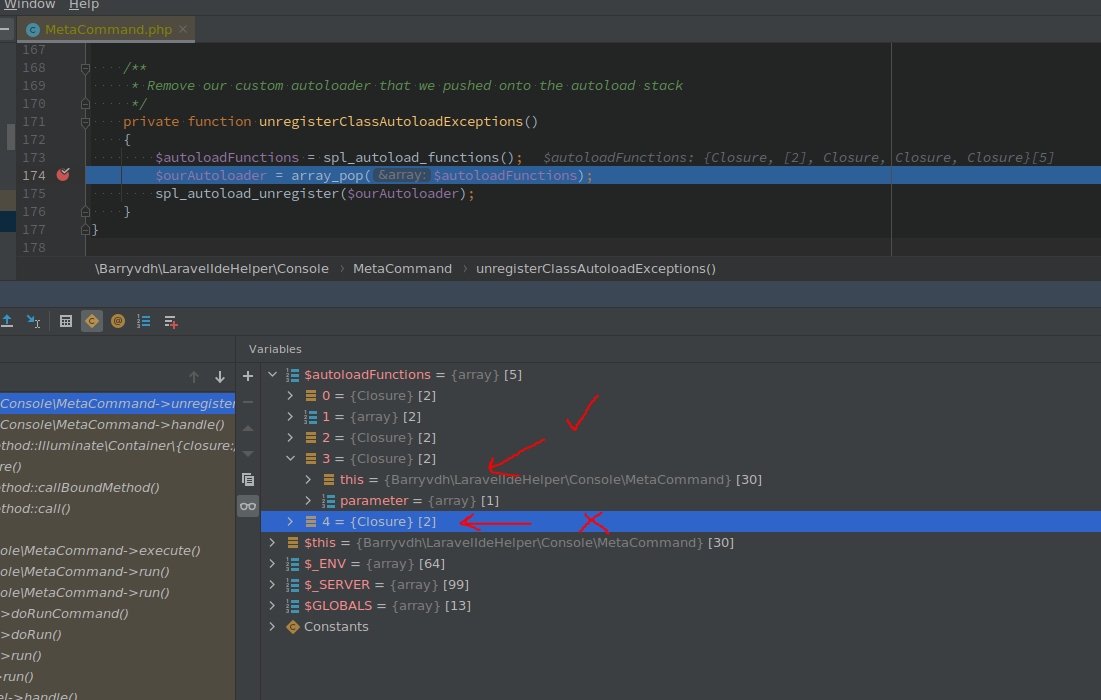Viewport: 1101px width, 700px height.
Task: Click the Run to Cursor icon
Action: point(33,321)
